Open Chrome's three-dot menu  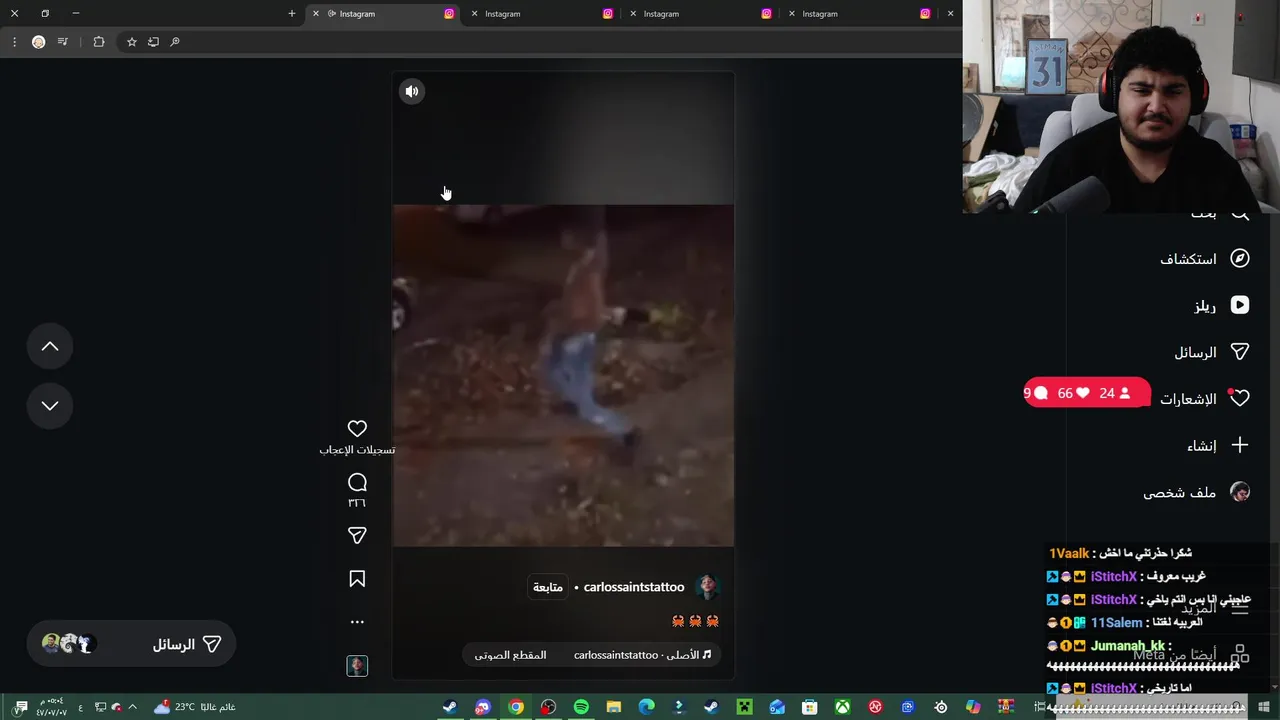[x=14, y=42]
